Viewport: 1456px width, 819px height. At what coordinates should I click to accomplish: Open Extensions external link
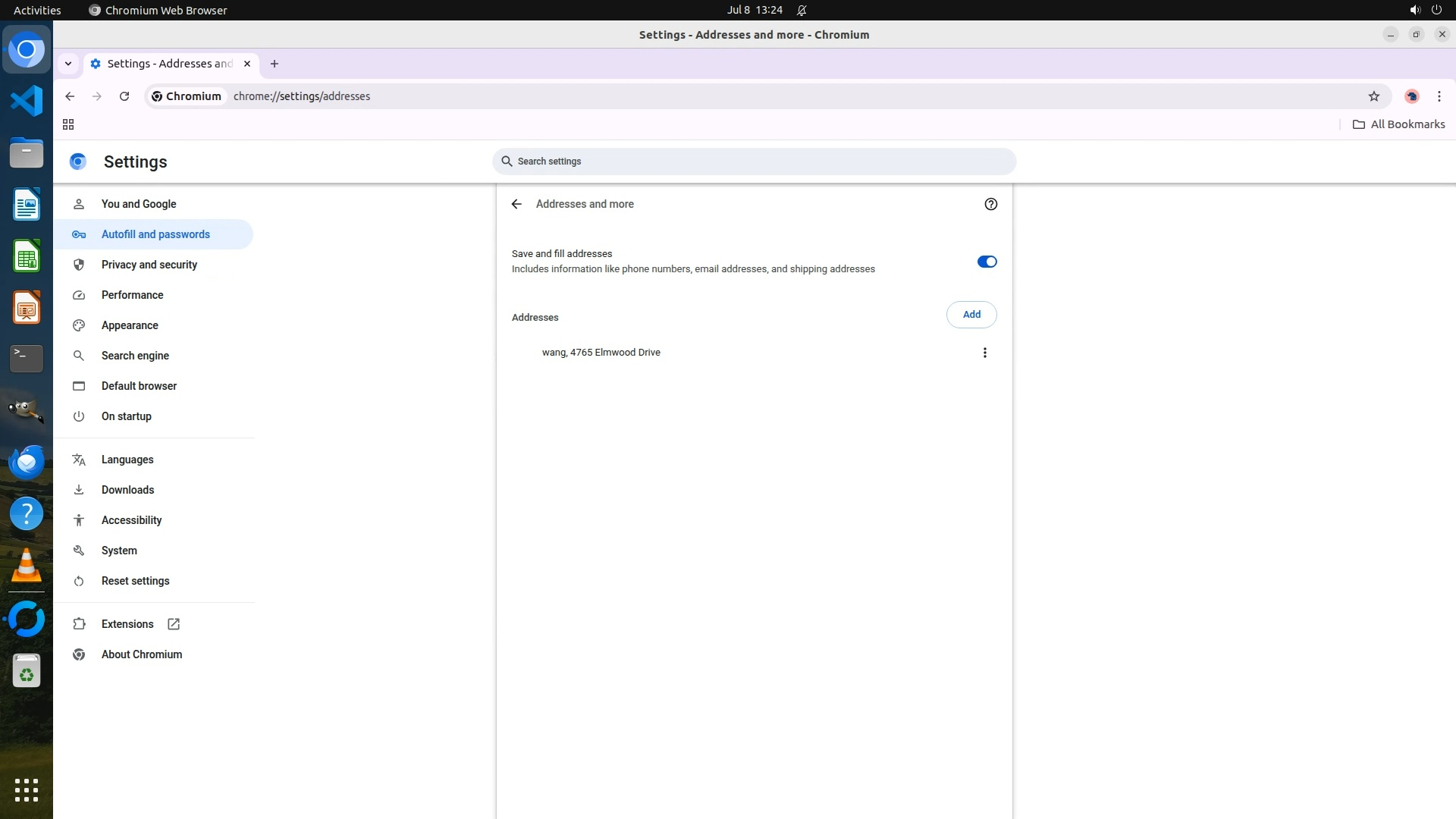127,624
